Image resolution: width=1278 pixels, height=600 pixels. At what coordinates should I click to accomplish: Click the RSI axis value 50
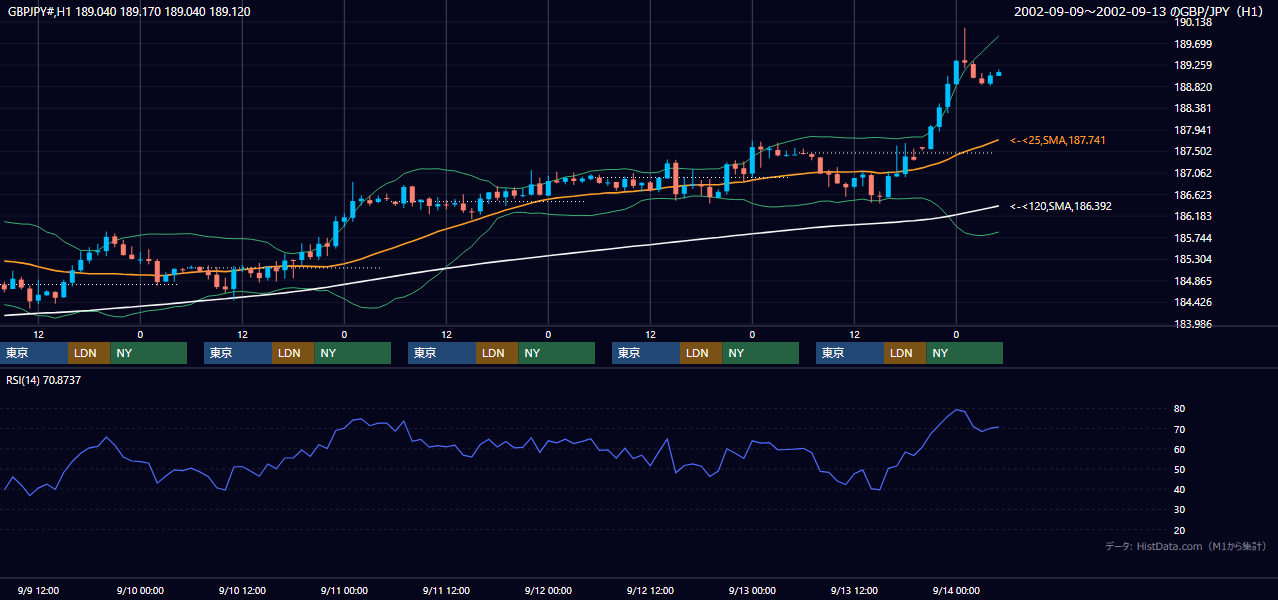click(x=1180, y=470)
